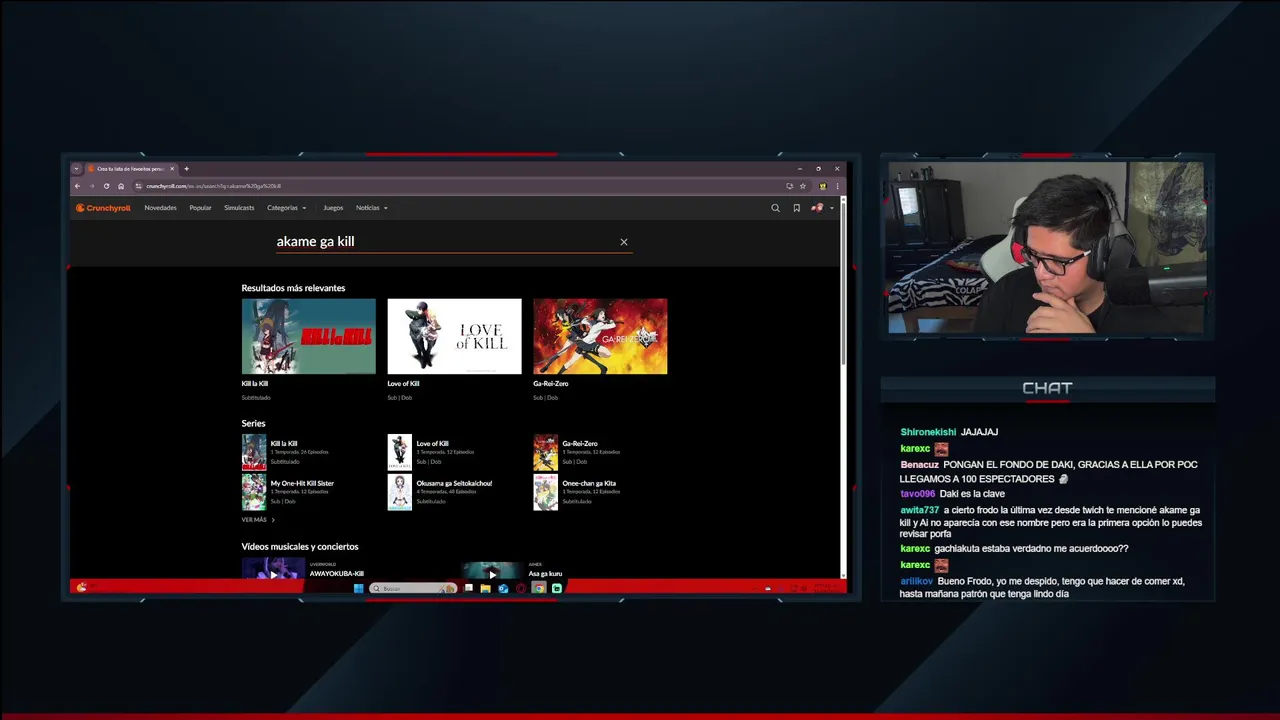Open the Love of Kill large thumbnail

455,336
